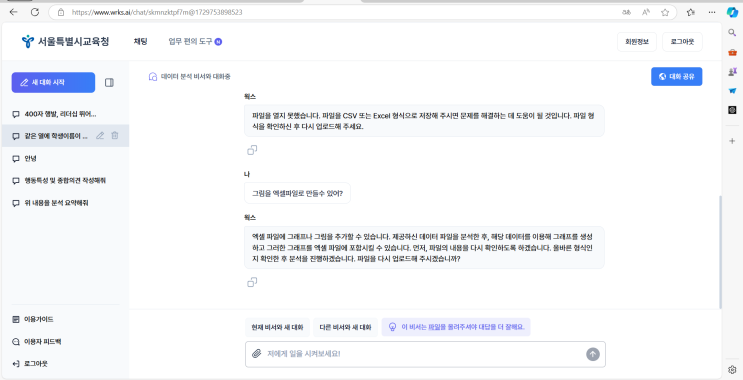Share the chat with 대화 공유
The height and width of the screenshot is (380, 743).
coord(676,77)
